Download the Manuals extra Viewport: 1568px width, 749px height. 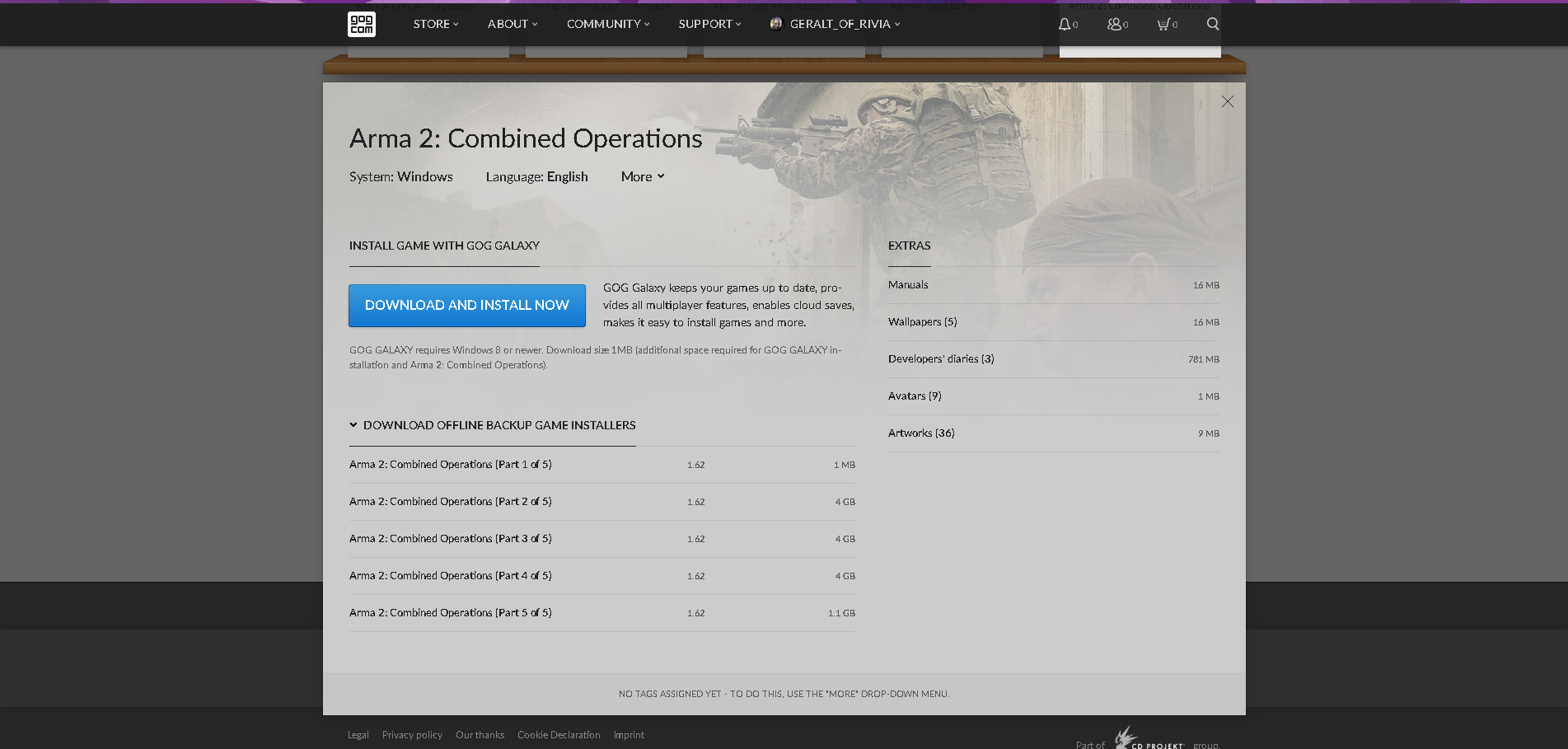[1054, 285]
